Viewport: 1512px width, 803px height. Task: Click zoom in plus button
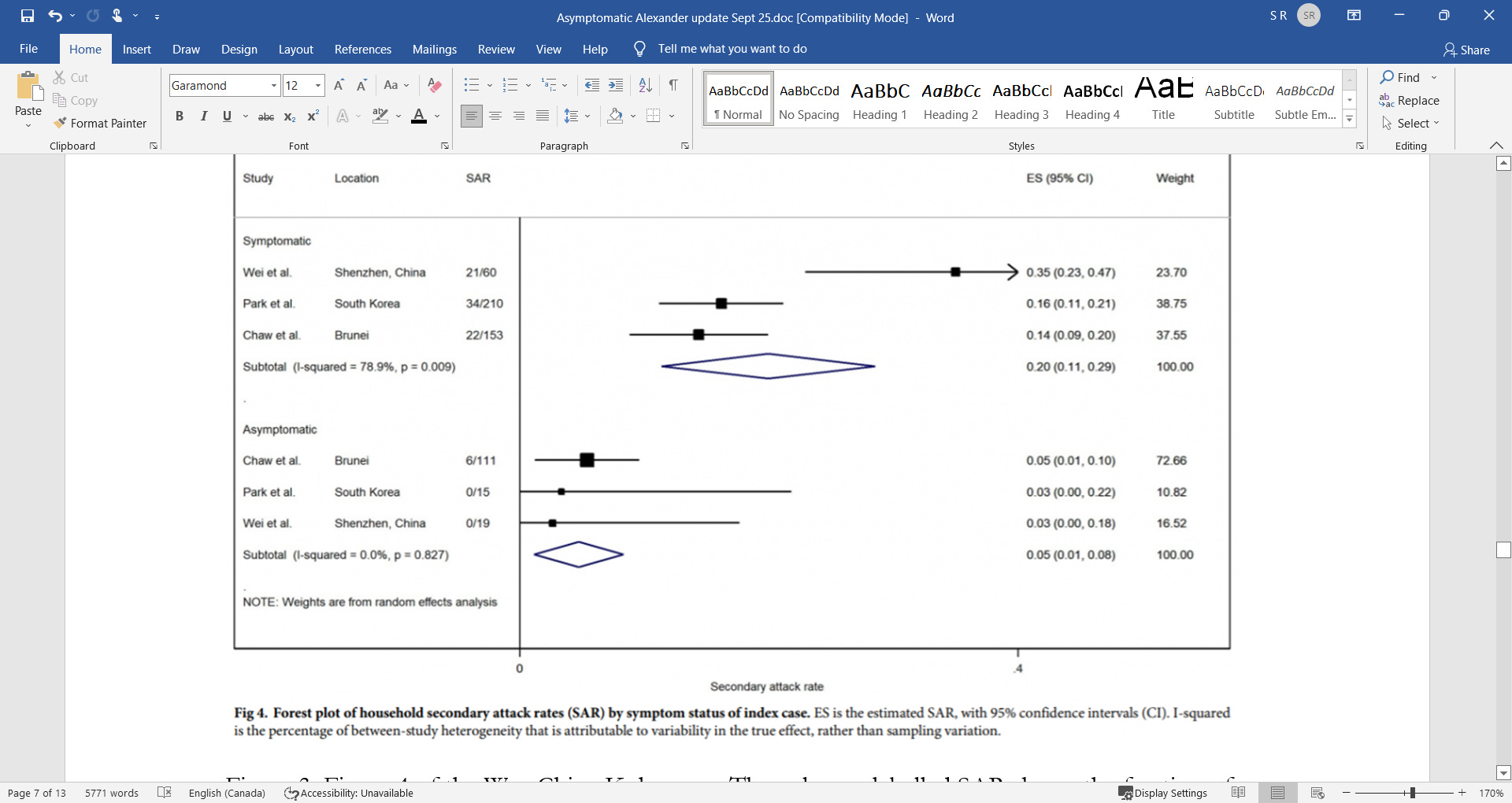coord(1462,793)
